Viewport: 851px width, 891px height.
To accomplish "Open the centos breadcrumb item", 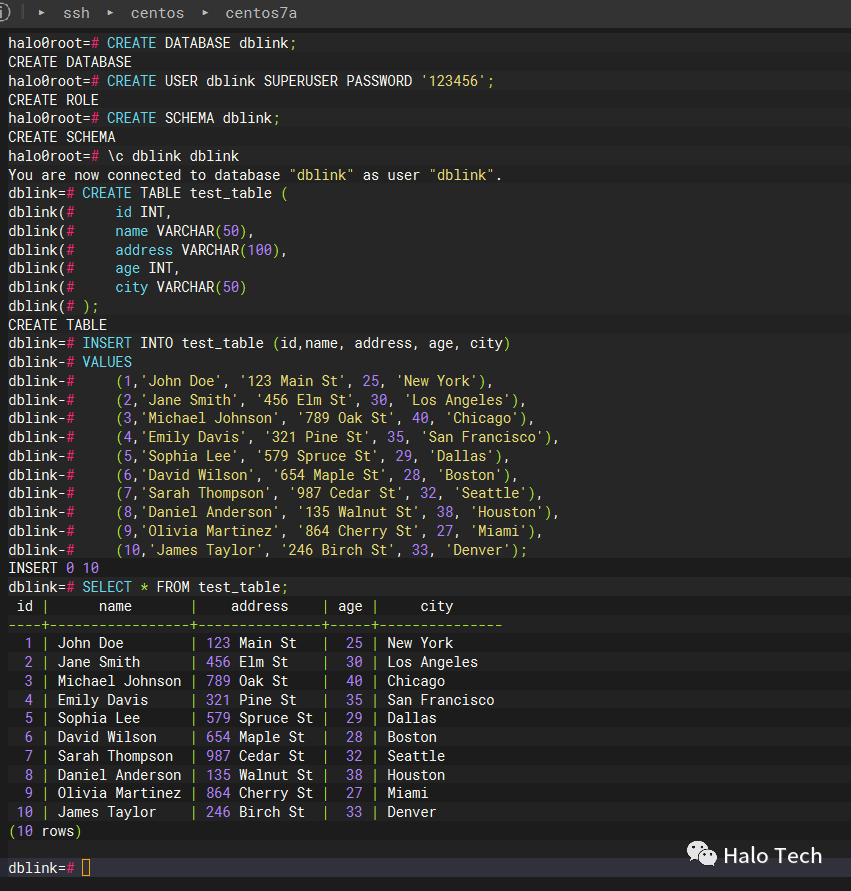I will click(x=157, y=13).
